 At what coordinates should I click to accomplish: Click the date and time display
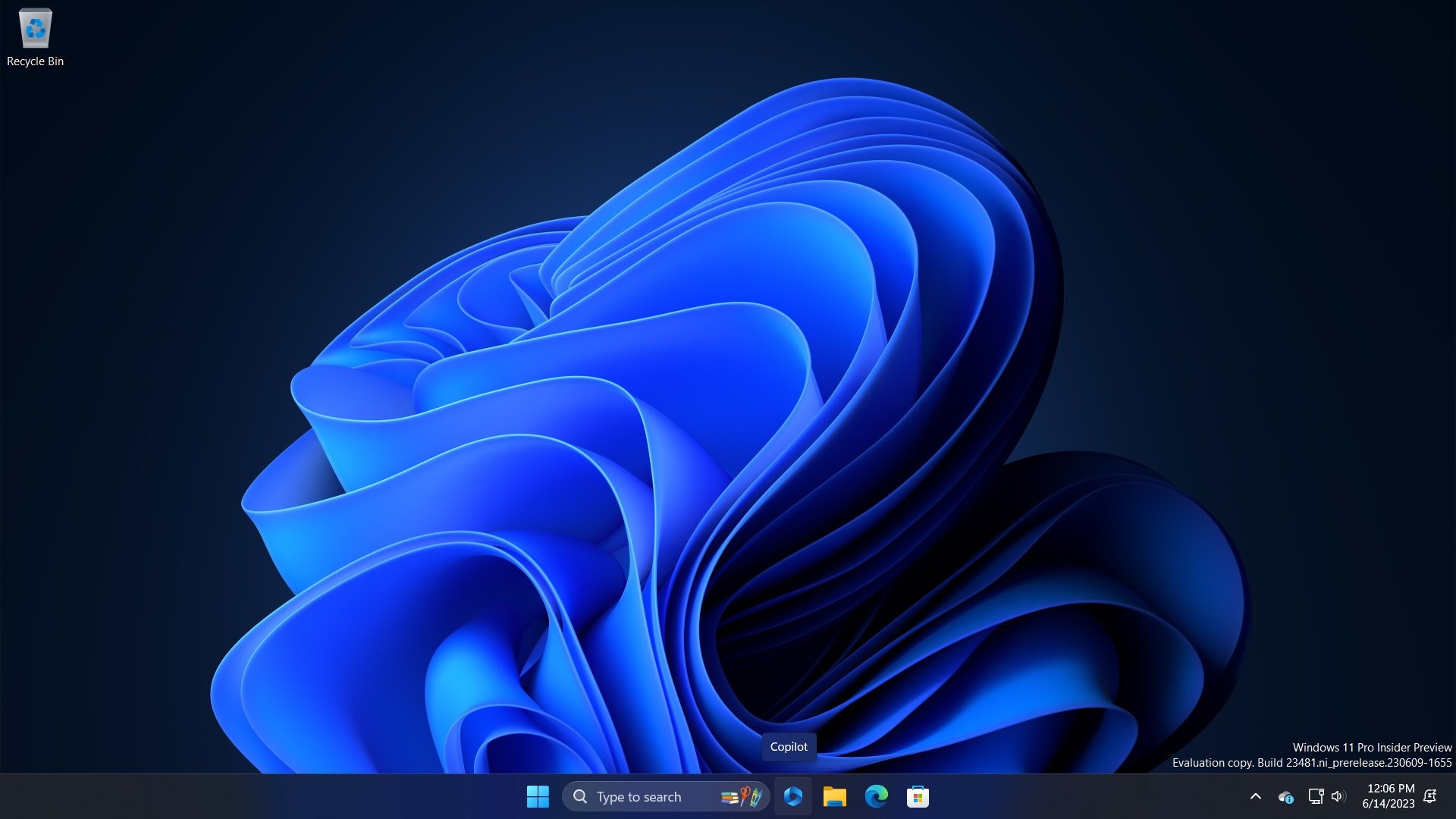[1391, 796]
